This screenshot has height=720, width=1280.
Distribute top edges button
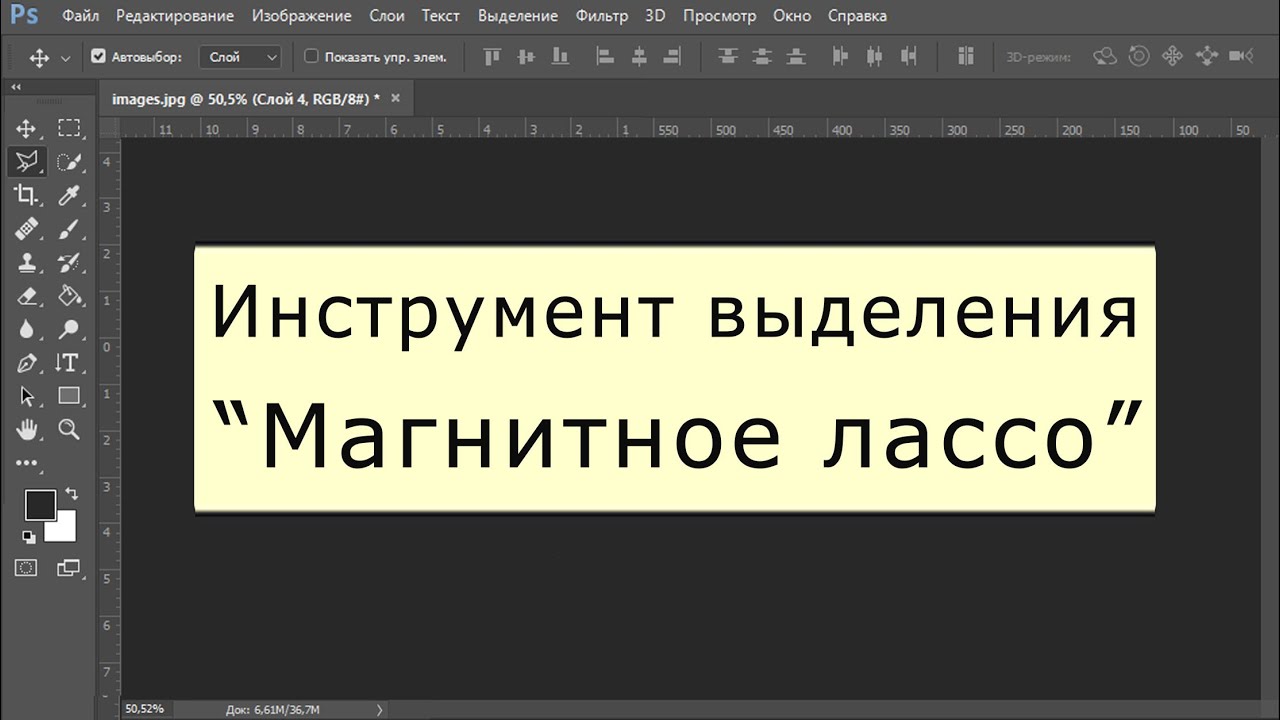[728, 57]
